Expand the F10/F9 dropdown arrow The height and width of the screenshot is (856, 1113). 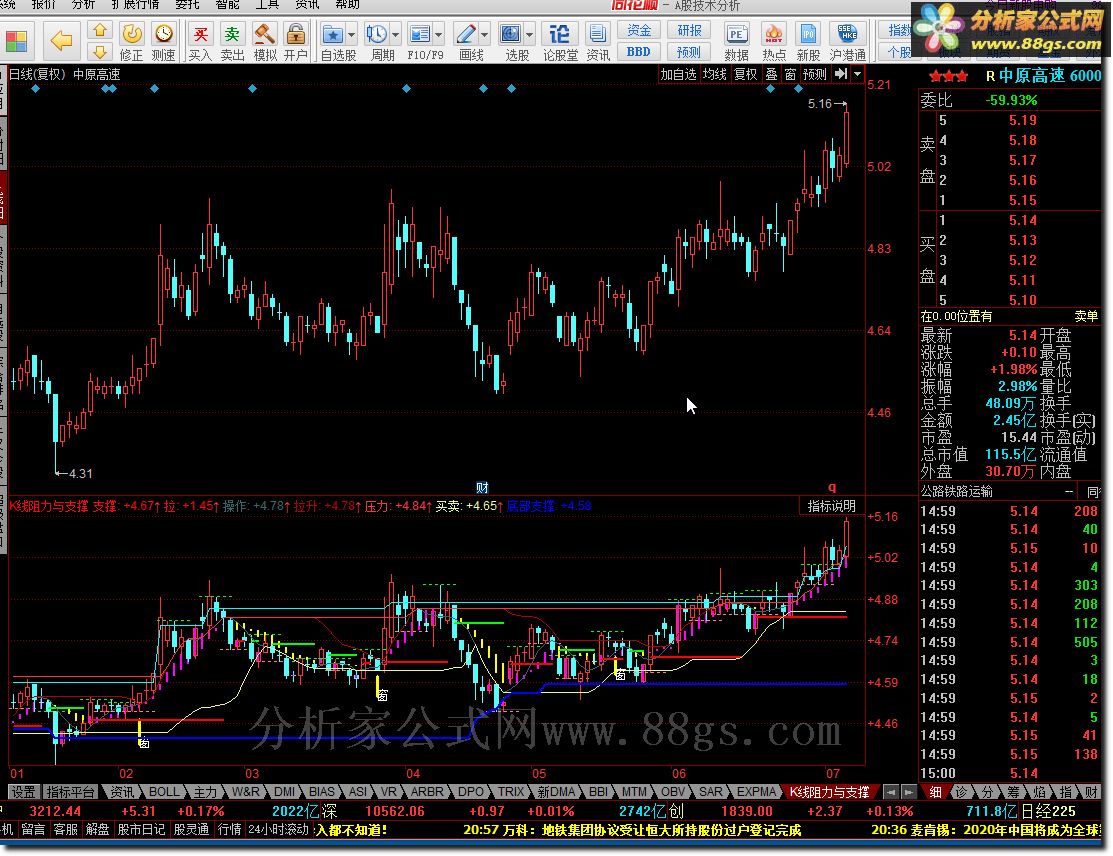point(439,34)
